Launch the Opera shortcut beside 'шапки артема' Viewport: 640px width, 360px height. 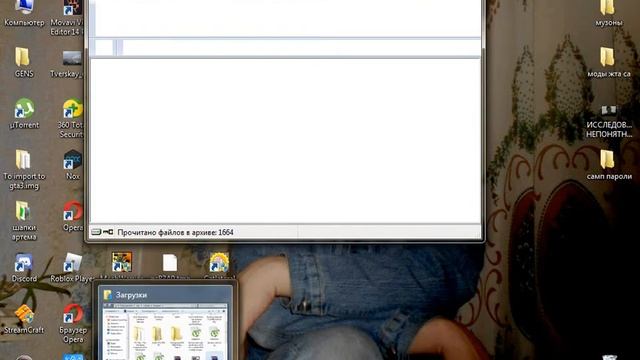click(x=73, y=216)
